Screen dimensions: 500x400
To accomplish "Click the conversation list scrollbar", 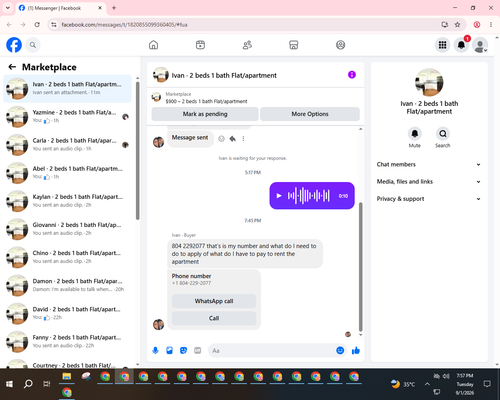I will [137, 150].
